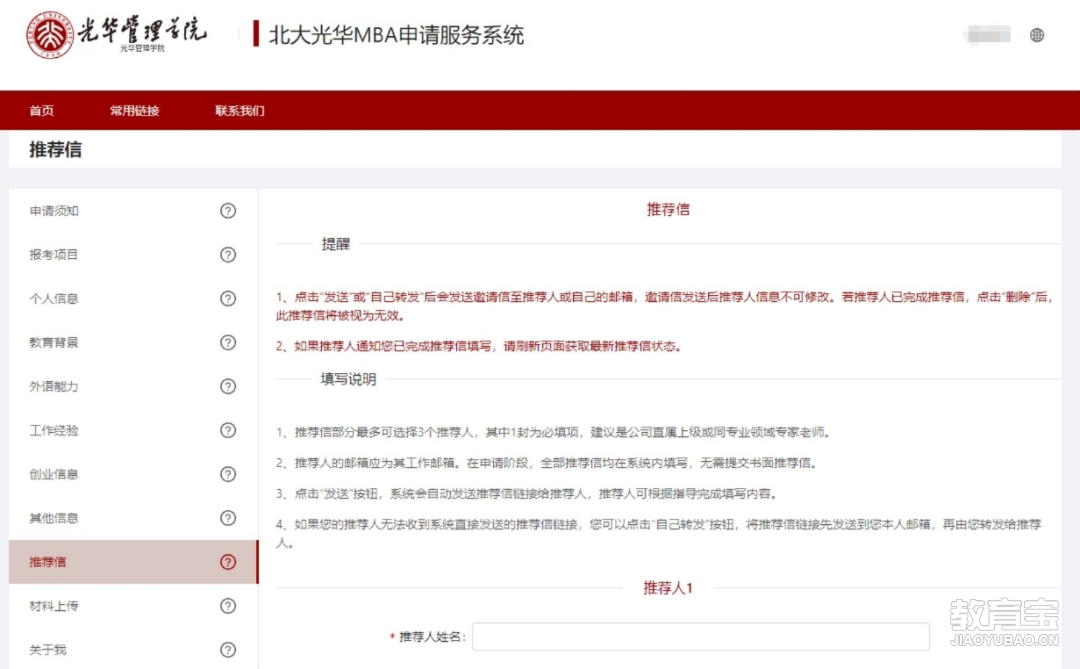1080x669 pixels.
Task: Click help icon next to 关于我
Action: point(228,650)
